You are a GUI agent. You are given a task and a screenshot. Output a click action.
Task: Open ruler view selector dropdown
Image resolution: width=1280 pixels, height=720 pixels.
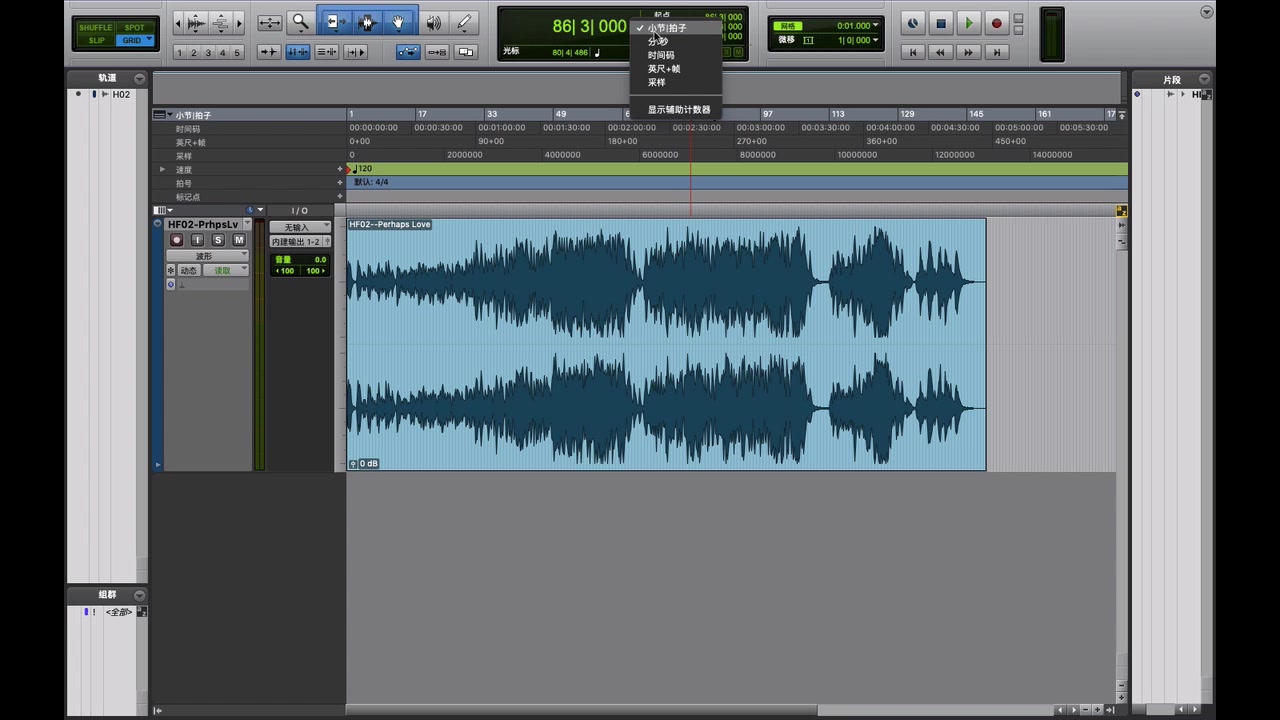pos(161,115)
